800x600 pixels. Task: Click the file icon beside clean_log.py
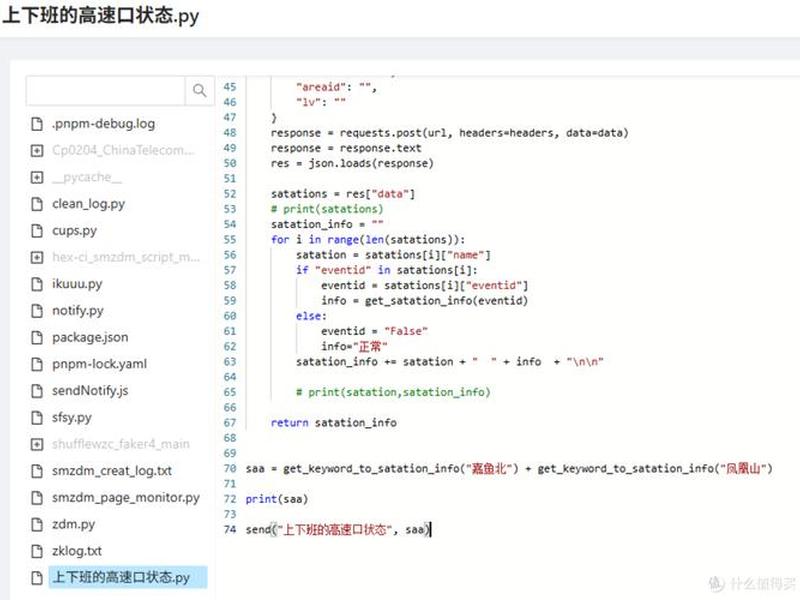[x=37, y=204]
